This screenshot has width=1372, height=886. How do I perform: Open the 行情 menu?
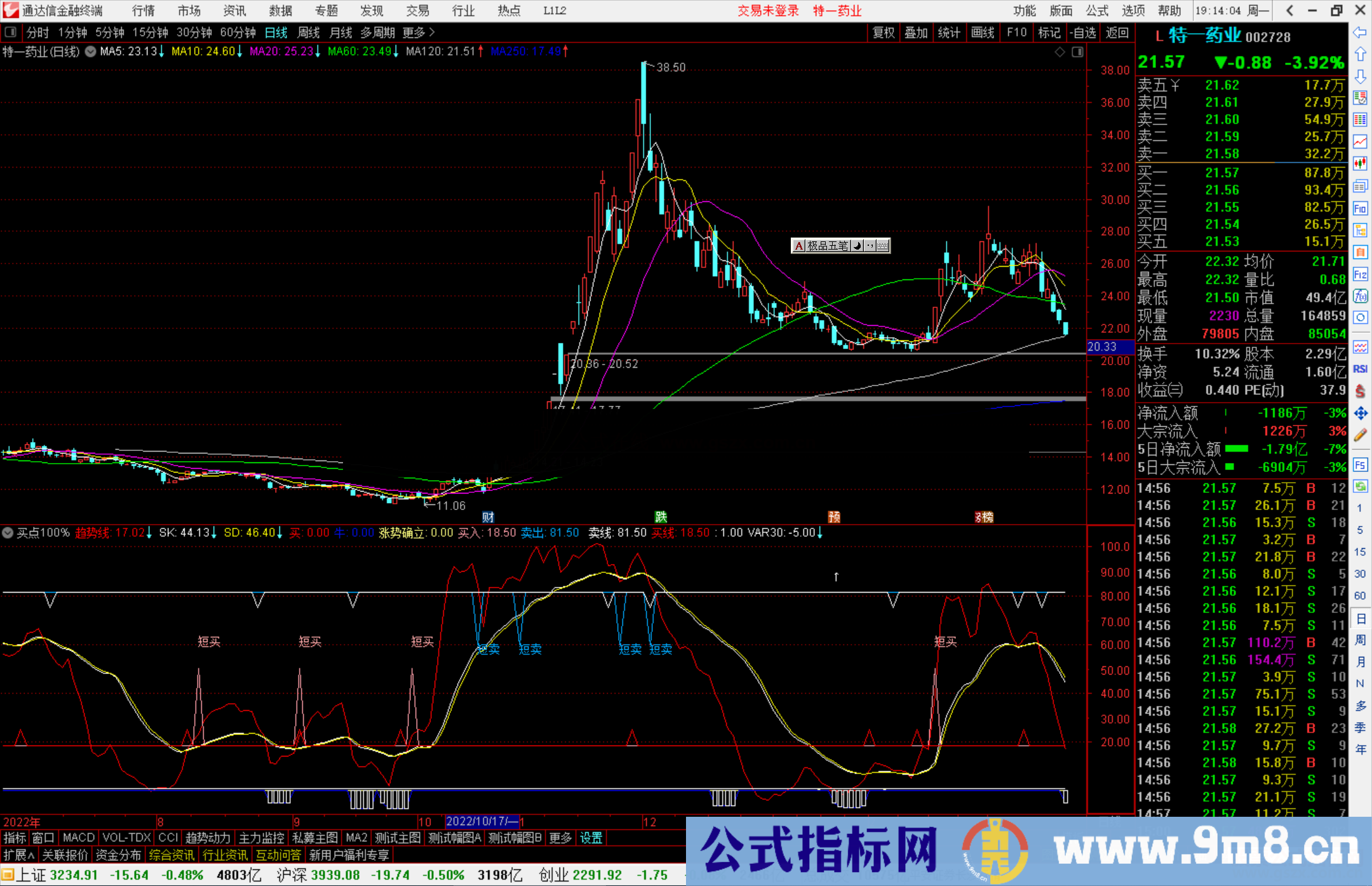[144, 10]
